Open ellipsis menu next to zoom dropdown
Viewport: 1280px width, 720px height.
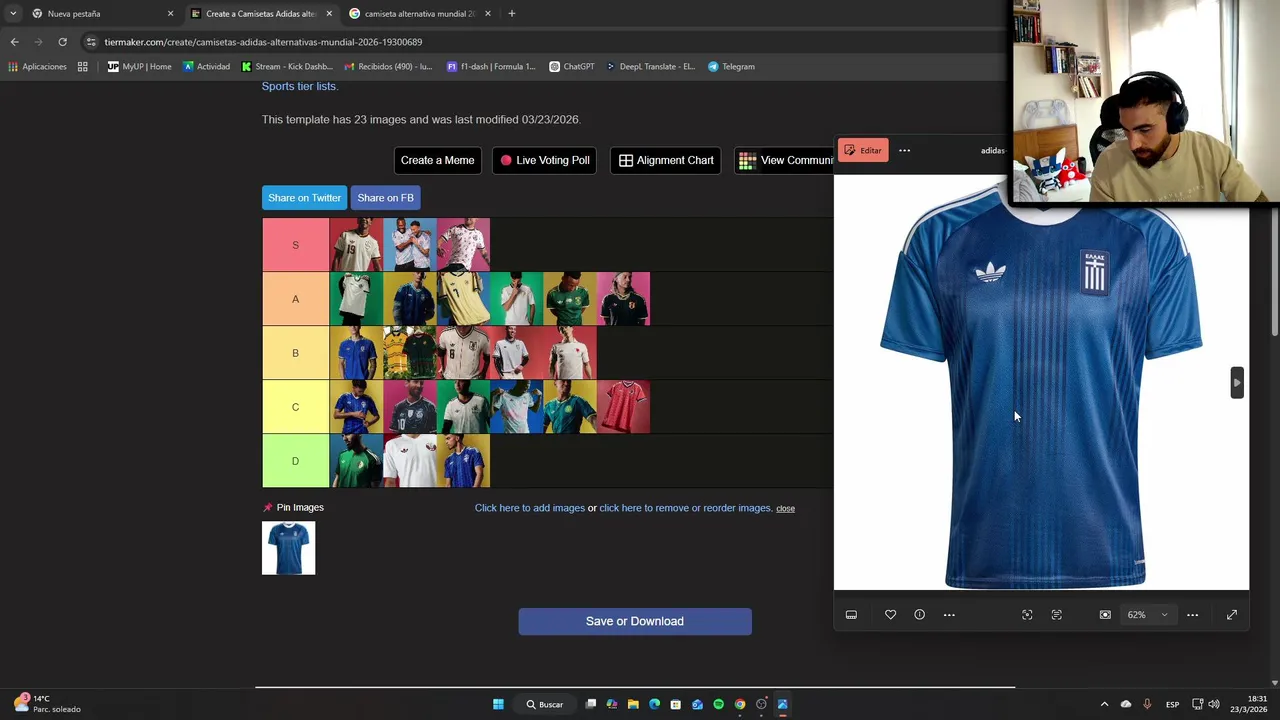tap(1192, 615)
